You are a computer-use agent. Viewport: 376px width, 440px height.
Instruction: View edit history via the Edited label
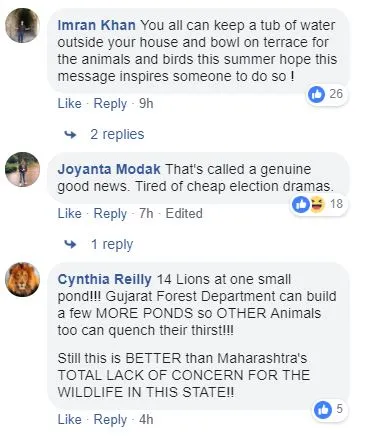(x=184, y=213)
